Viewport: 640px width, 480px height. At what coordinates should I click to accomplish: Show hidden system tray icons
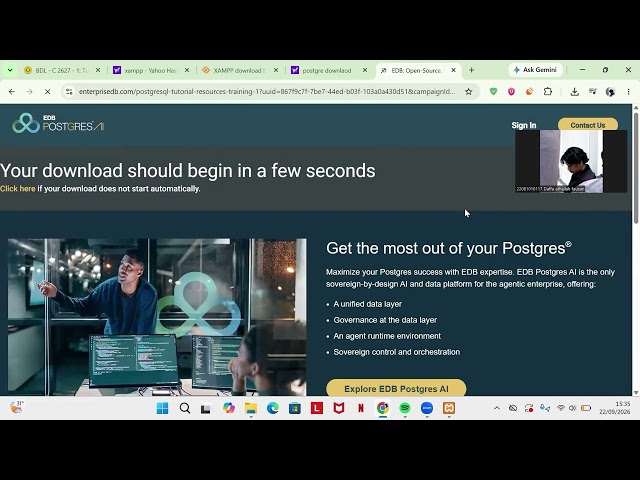tap(497, 408)
